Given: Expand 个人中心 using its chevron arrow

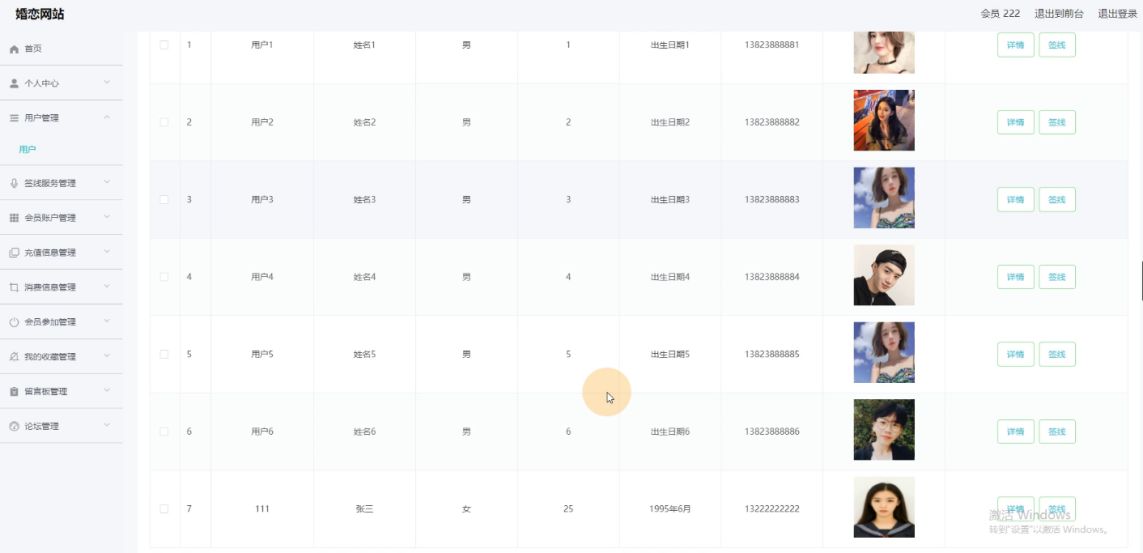Looking at the screenshot, I should [107, 82].
